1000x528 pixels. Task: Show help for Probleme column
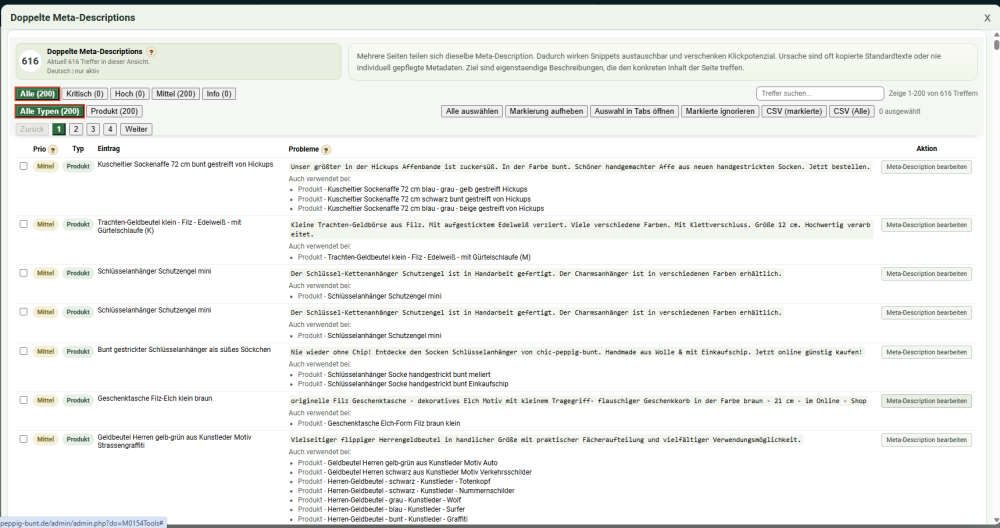point(326,150)
